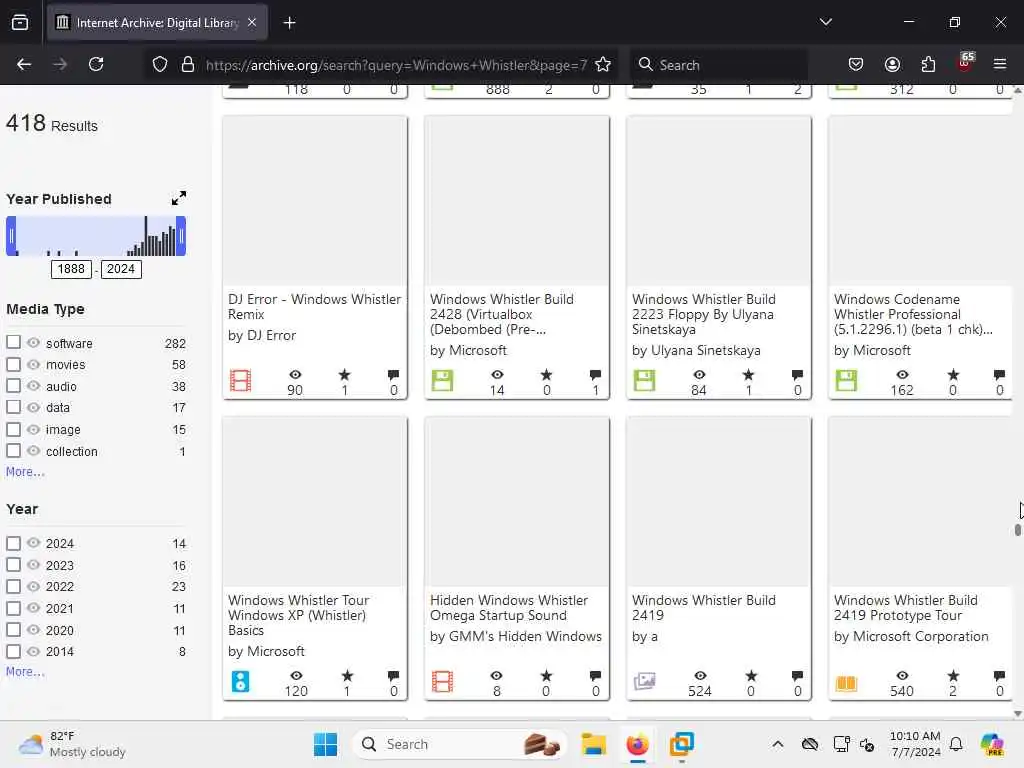Click the Firefox Search box
The height and width of the screenshot is (768, 1024).
718,65
